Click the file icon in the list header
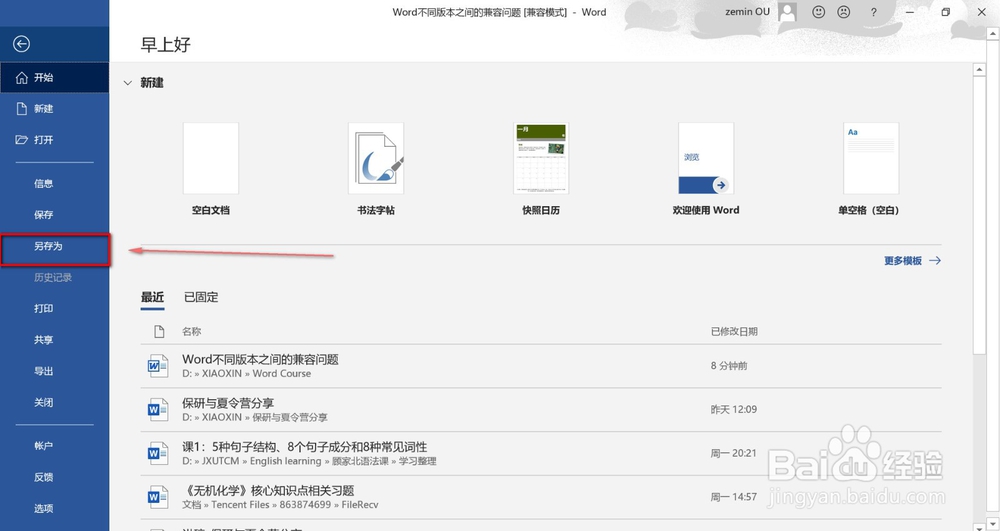Screen dimensions: 1000x531 [159, 331]
